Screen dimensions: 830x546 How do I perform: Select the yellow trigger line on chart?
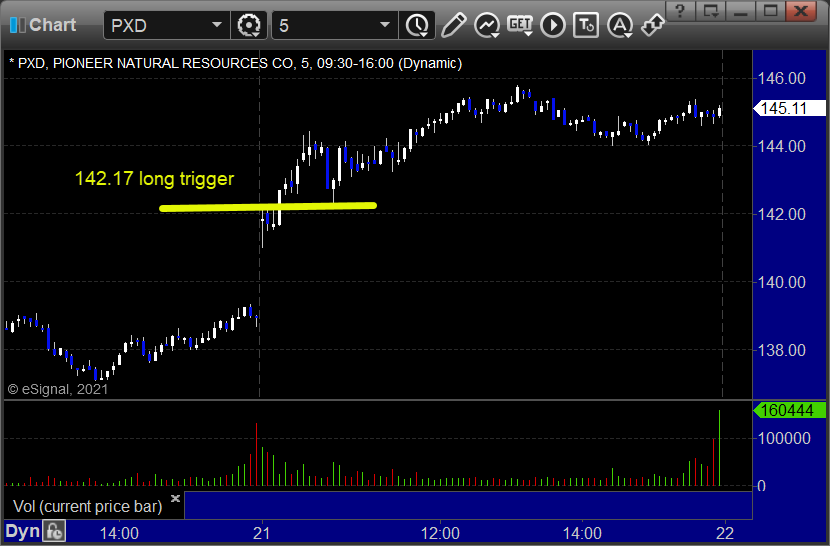[268, 207]
